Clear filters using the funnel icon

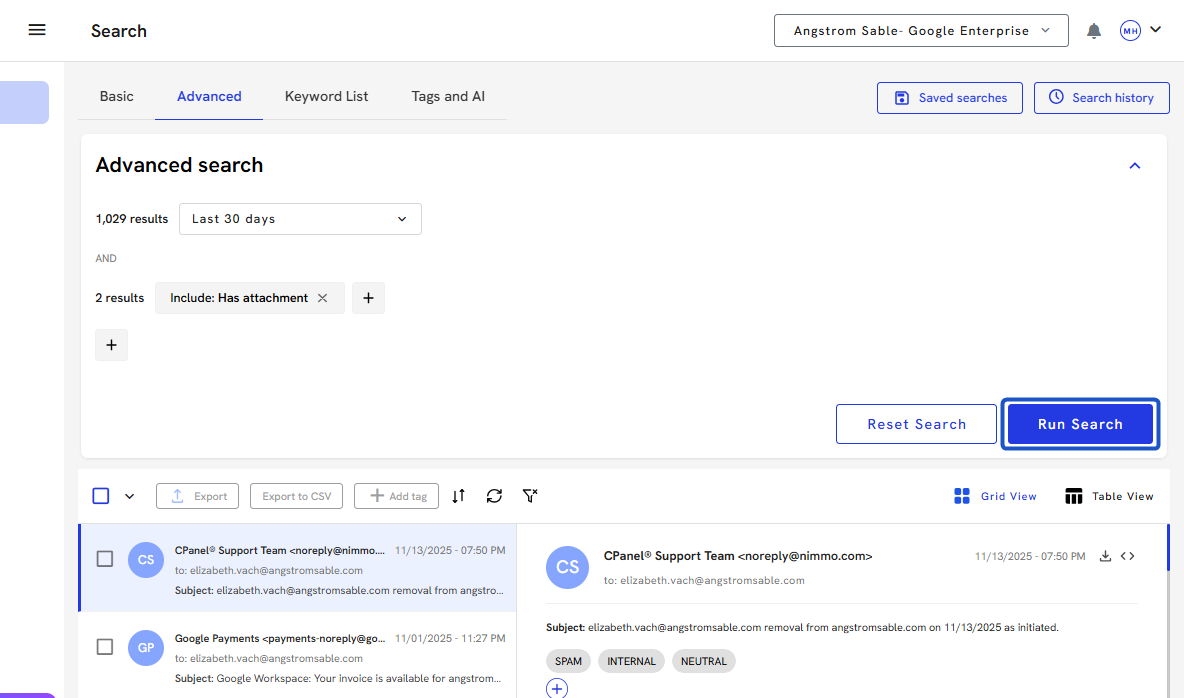click(x=530, y=496)
